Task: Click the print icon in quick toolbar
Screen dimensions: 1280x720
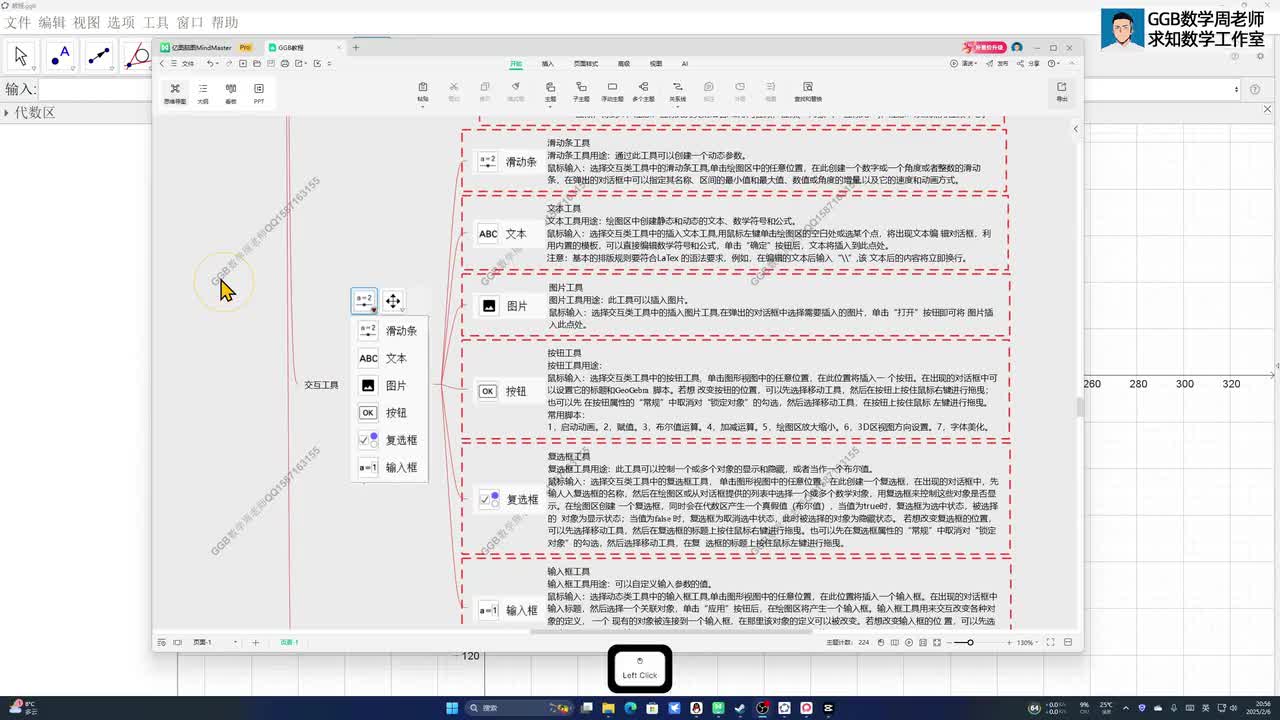Action: coord(285,64)
